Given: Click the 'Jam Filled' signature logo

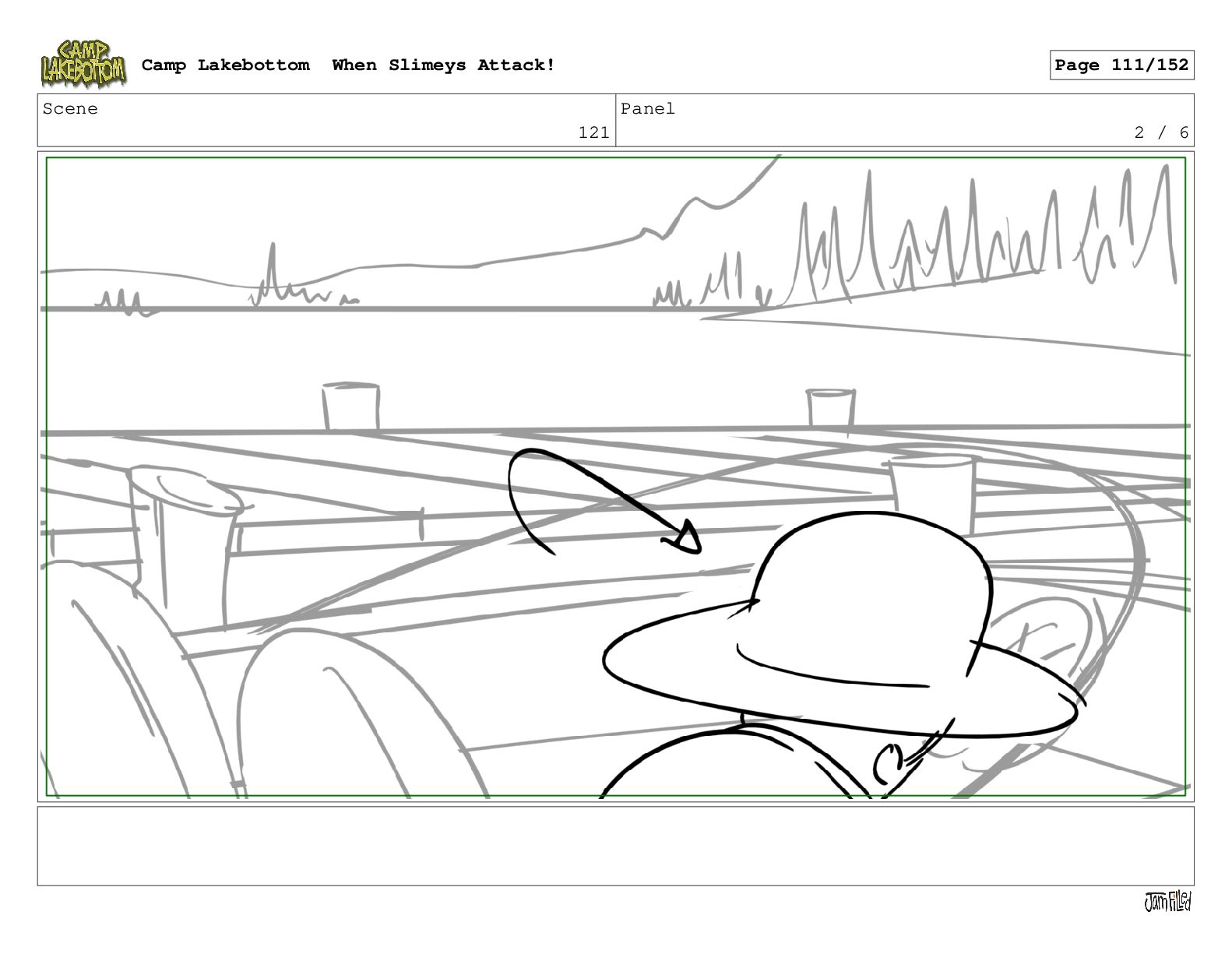Looking at the screenshot, I should coord(1167,902).
